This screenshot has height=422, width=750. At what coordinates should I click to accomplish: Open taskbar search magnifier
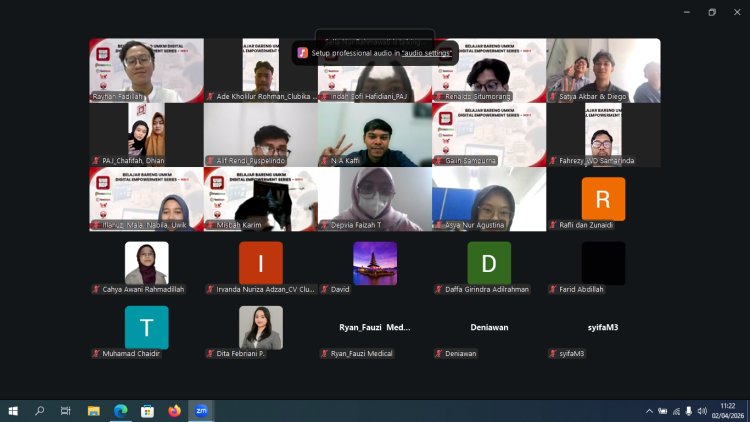tap(40, 410)
